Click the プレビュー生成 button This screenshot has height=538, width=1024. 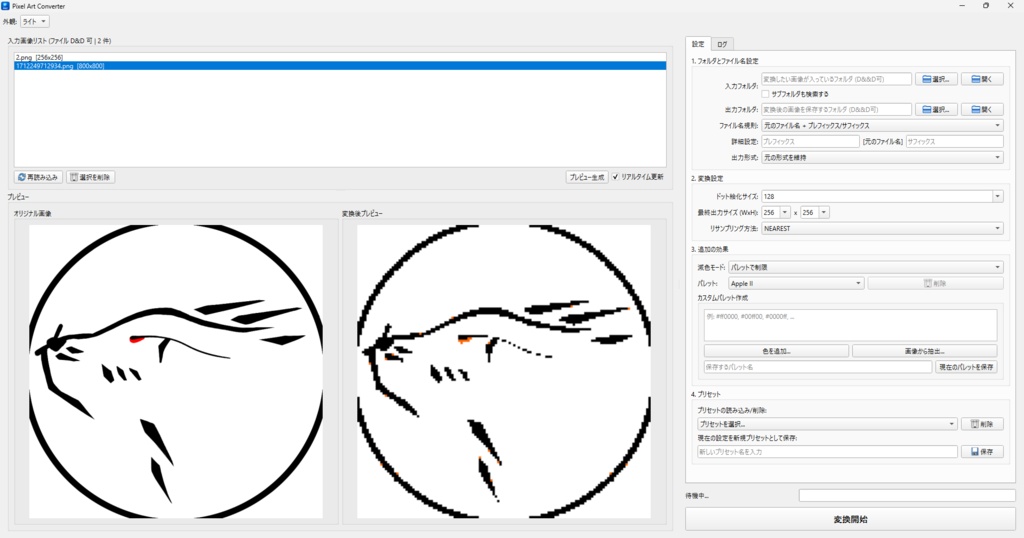586,177
